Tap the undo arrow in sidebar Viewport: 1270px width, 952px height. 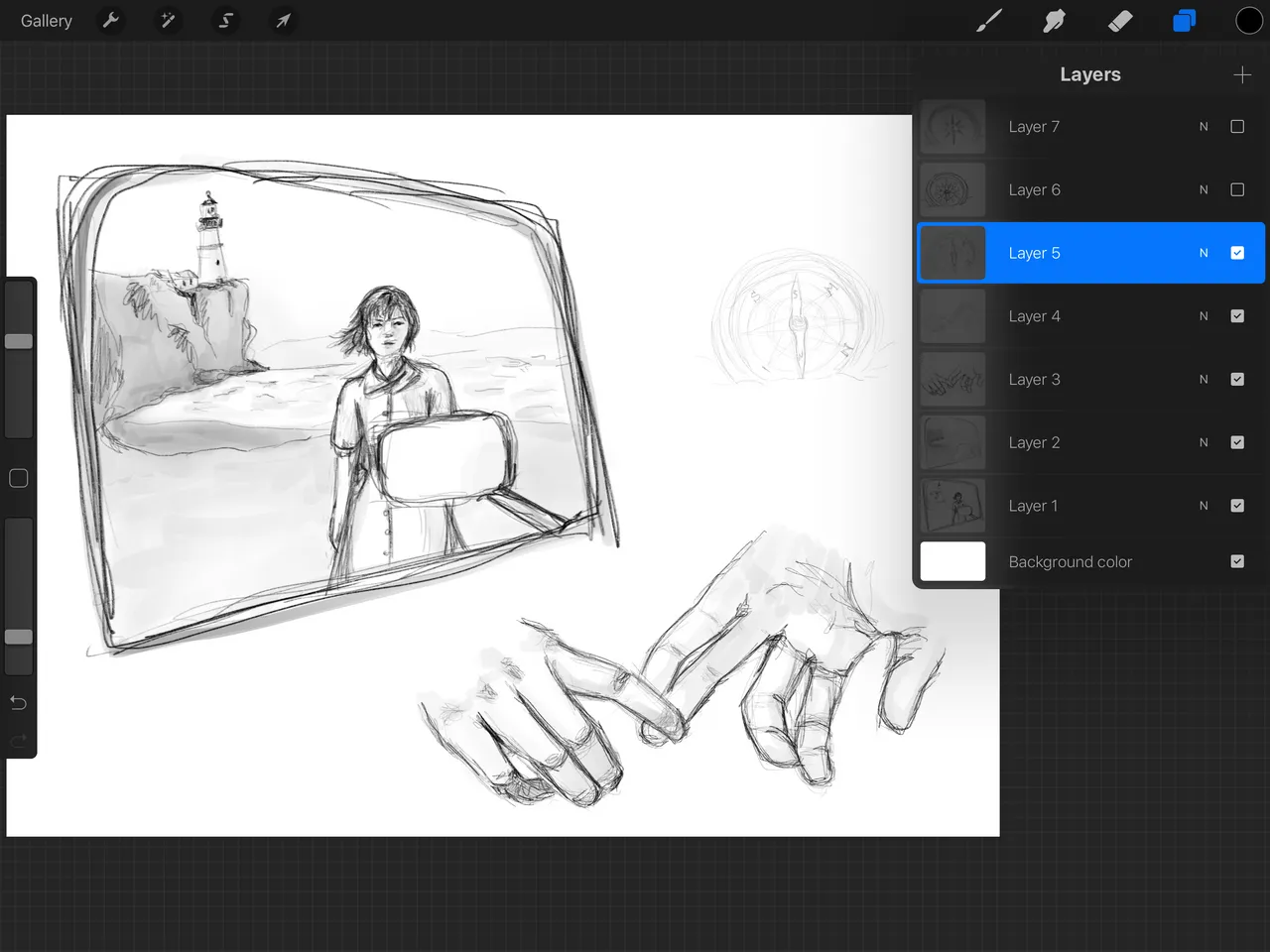[18, 703]
